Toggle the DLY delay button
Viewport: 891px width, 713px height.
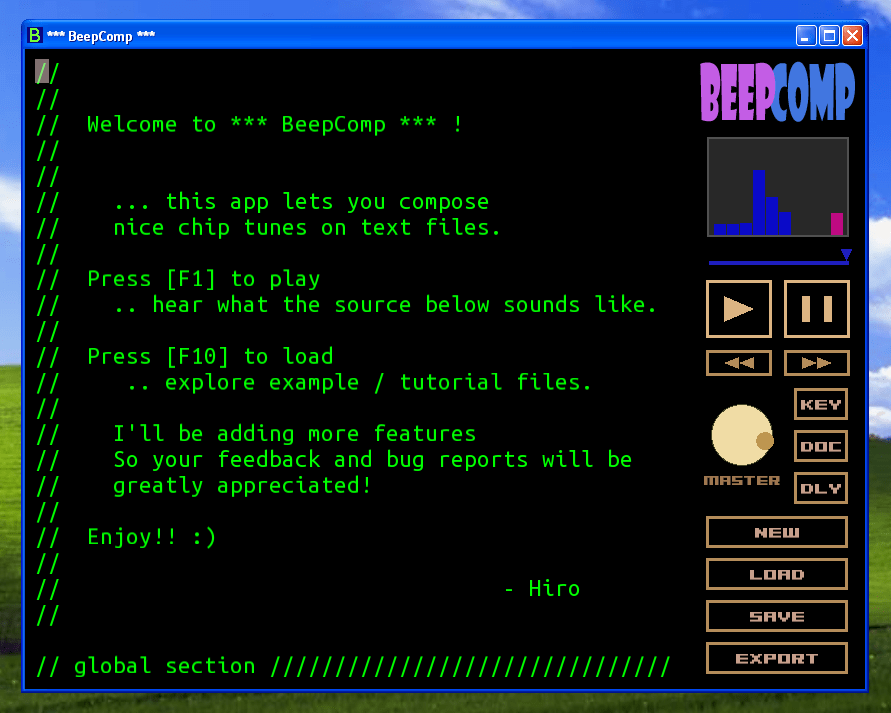tap(820, 489)
